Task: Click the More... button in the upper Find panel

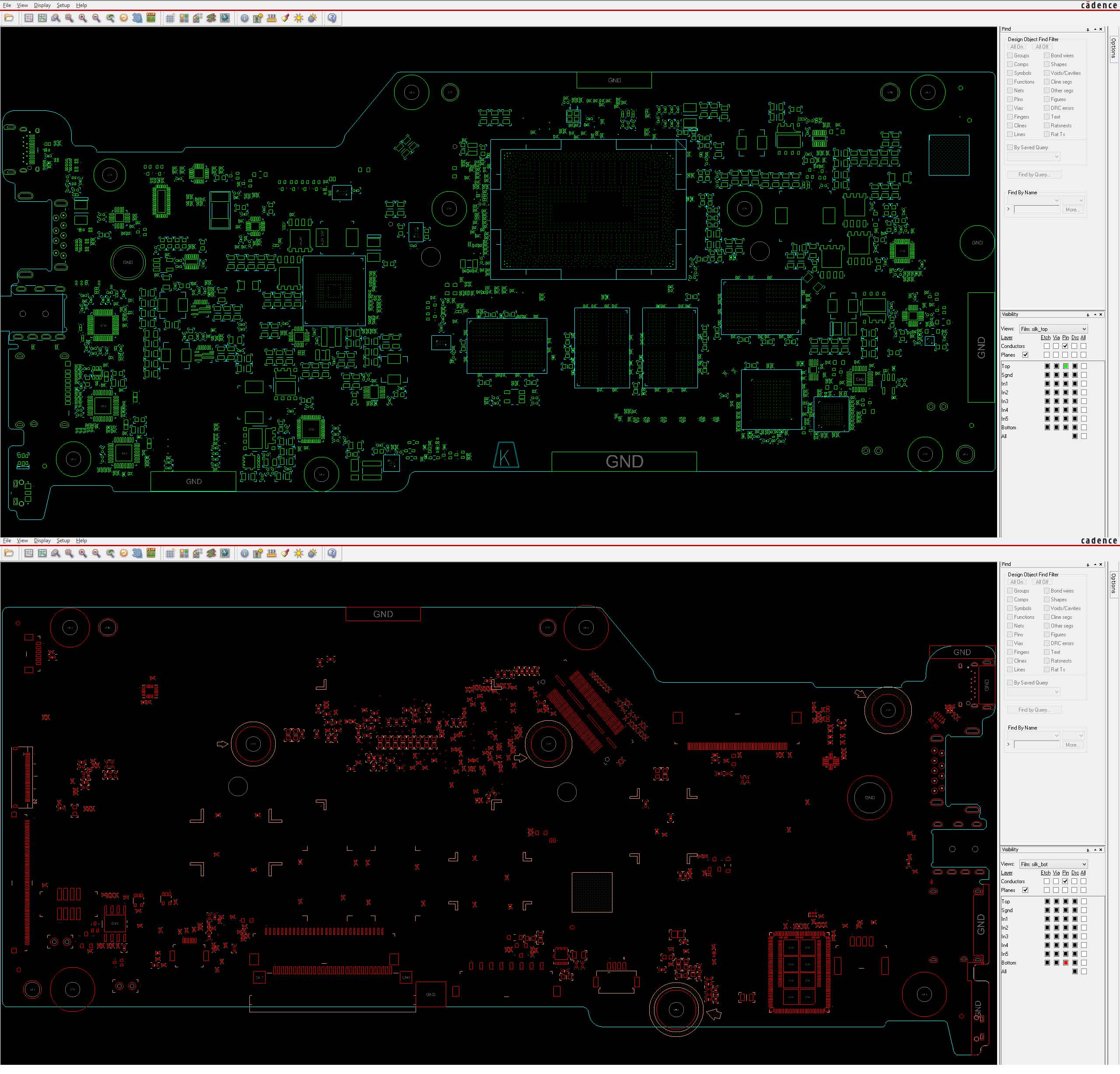Action: pos(1073,210)
